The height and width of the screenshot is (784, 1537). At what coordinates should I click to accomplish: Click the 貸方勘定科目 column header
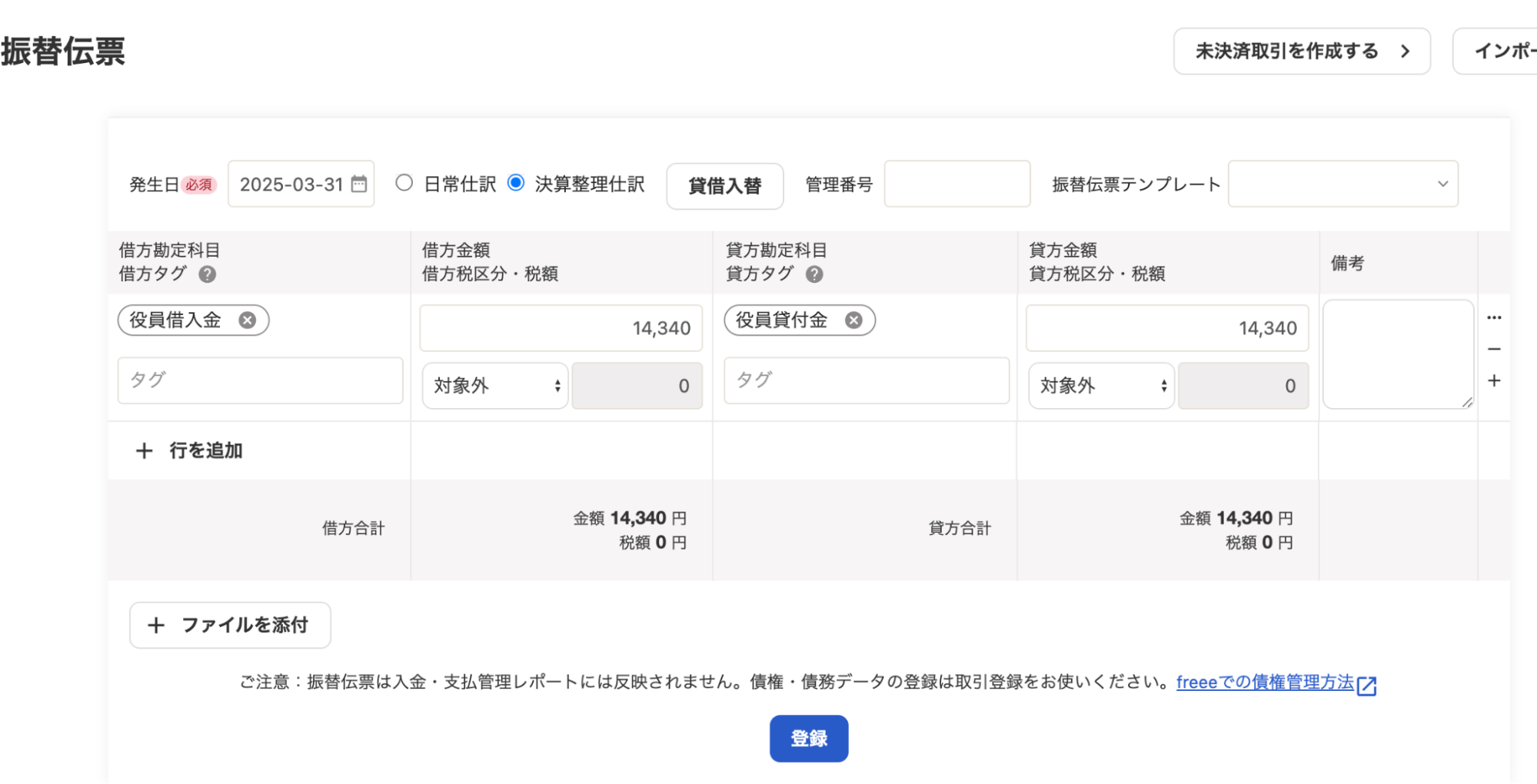[x=777, y=250]
